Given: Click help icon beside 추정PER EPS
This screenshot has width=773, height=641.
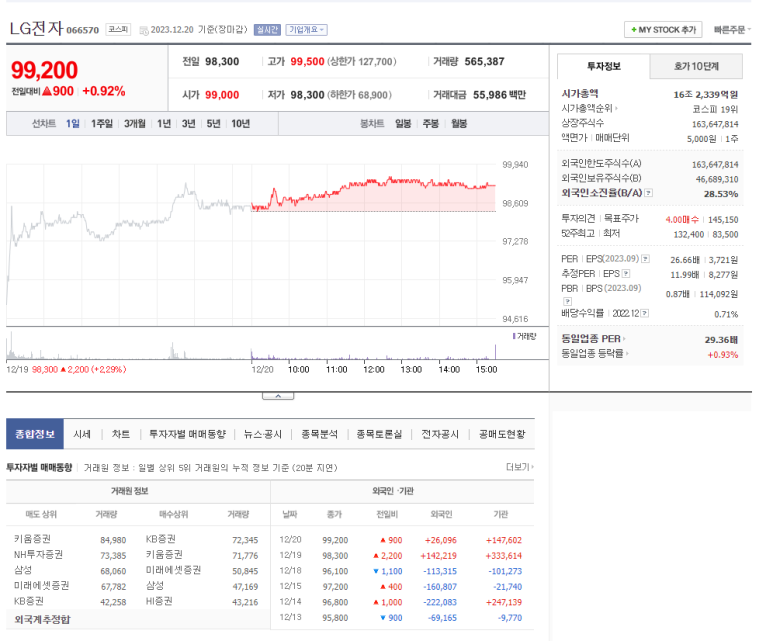Looking at the screenshot, I should [626, 274].
